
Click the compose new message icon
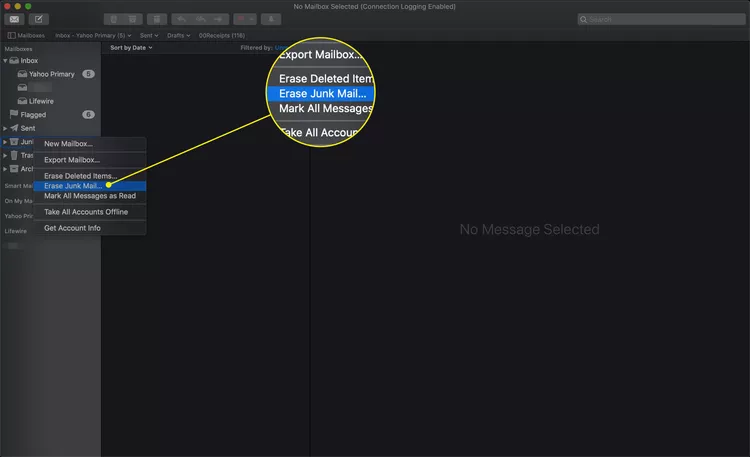[x=38, y=19]
